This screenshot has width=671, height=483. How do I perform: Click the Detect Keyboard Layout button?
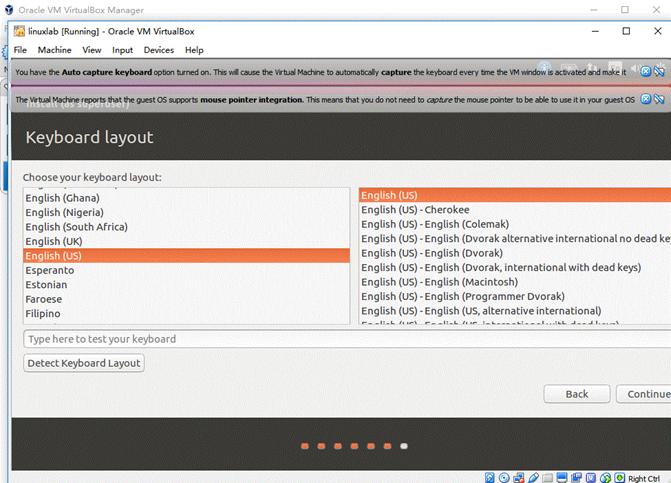tap(84, 363)
